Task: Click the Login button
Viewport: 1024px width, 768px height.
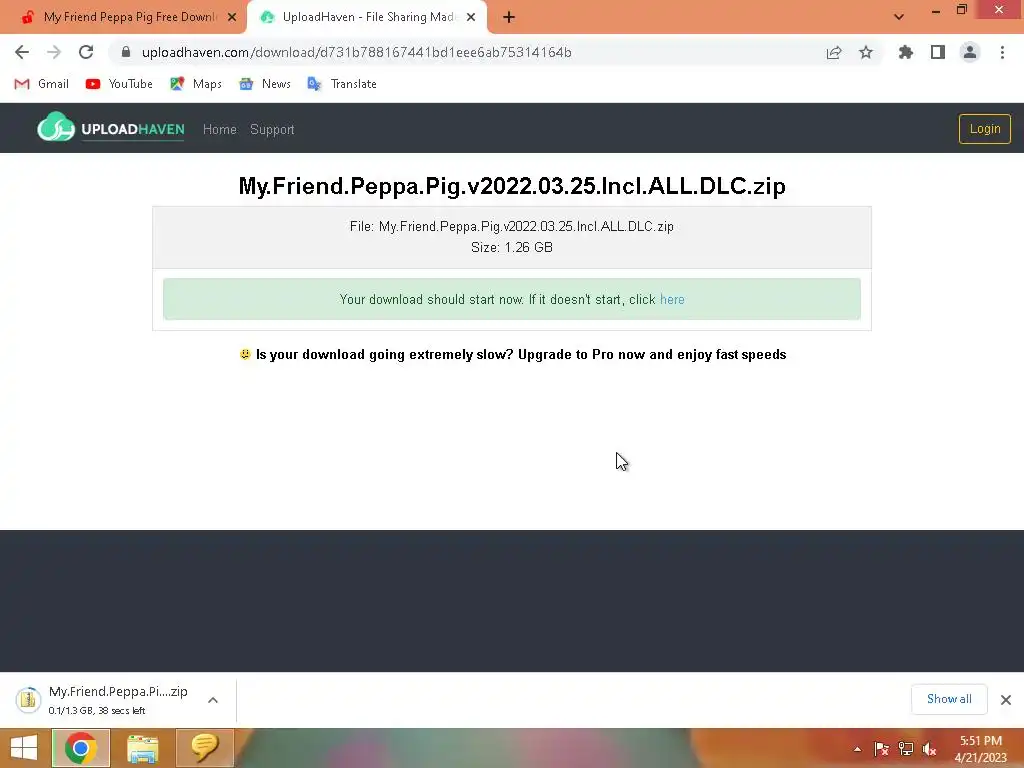Action: click(984, 129)
